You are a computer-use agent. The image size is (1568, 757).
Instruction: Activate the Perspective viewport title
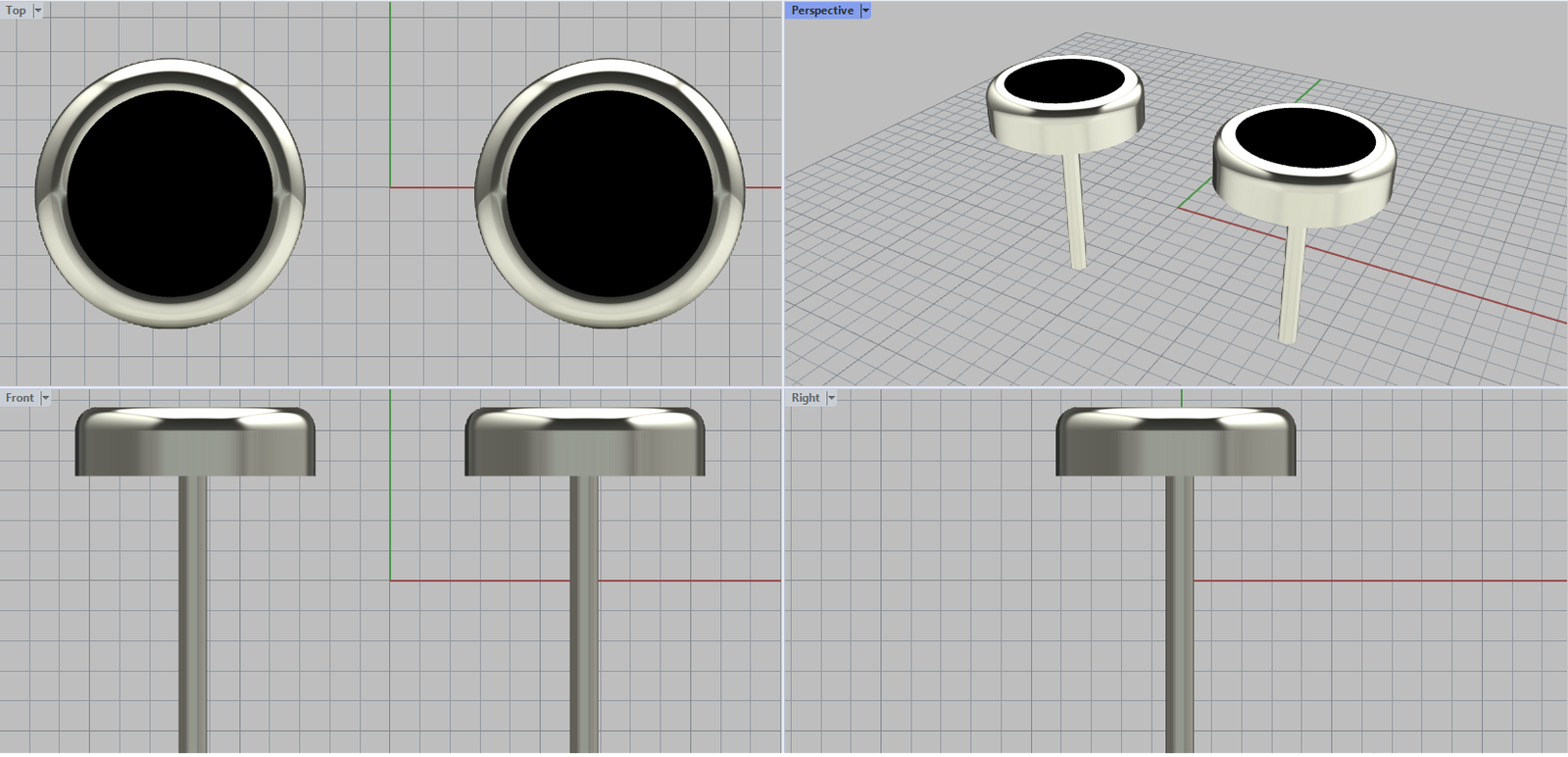[x=821, y=11]
